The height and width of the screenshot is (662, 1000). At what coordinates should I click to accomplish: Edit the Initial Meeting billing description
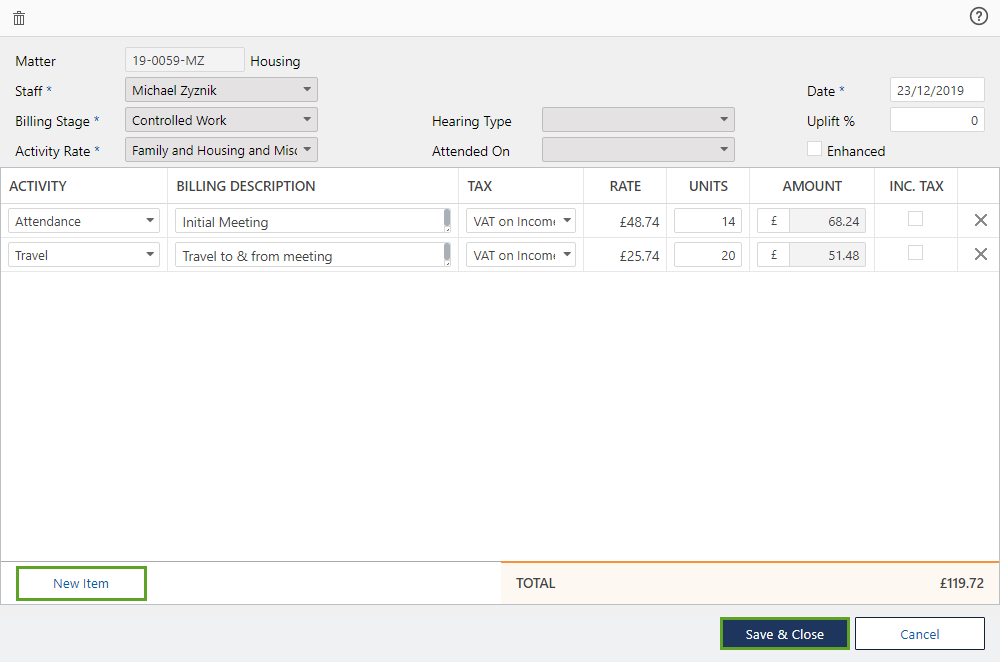click(x=310, y=222)
